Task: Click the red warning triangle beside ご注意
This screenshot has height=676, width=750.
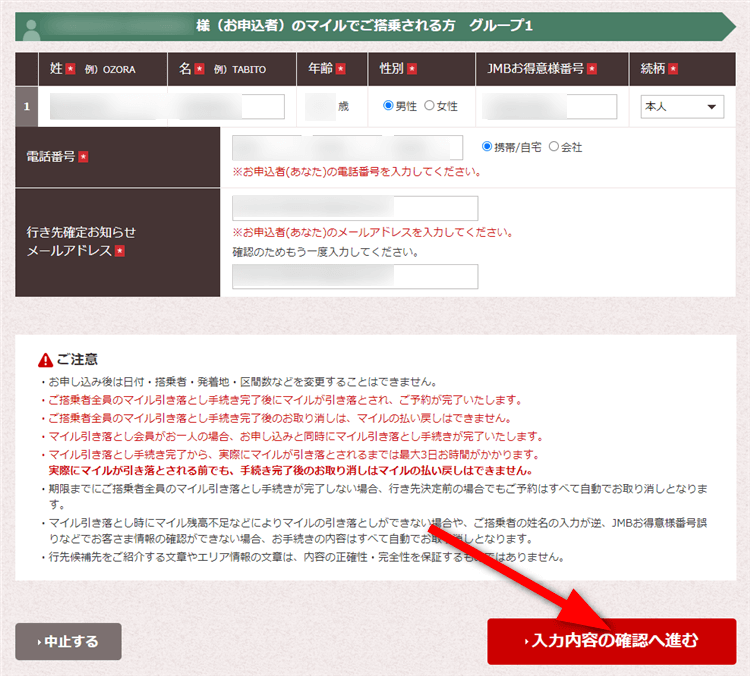Action: pyautogui.click(x=45, y=360)
